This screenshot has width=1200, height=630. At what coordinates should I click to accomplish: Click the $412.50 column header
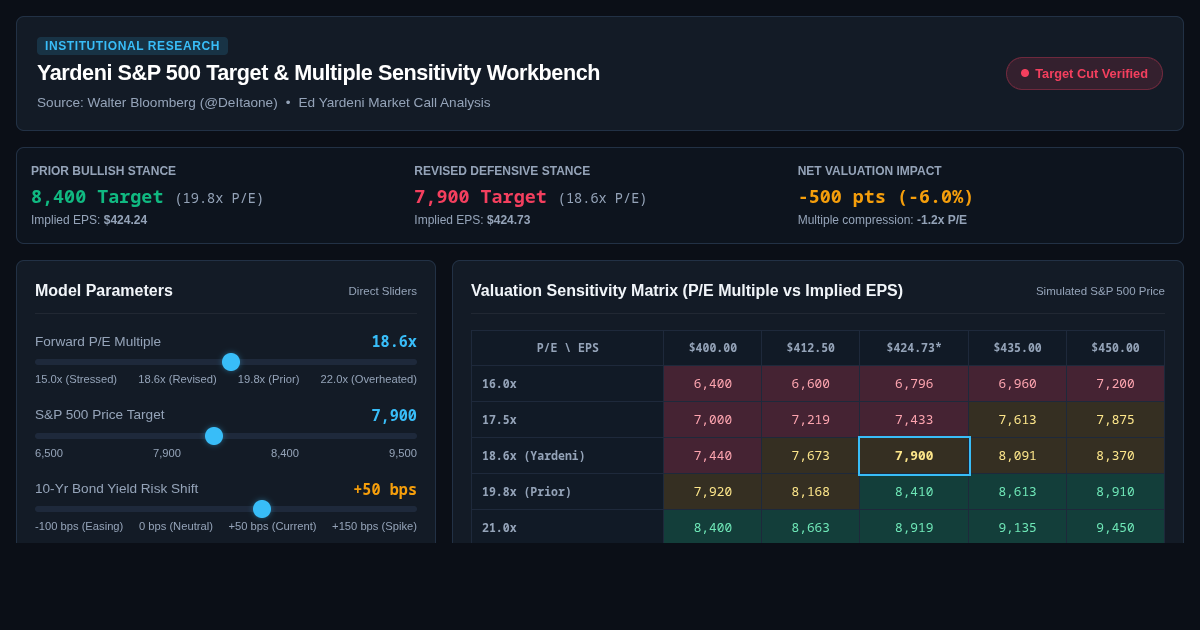[810, 348]
